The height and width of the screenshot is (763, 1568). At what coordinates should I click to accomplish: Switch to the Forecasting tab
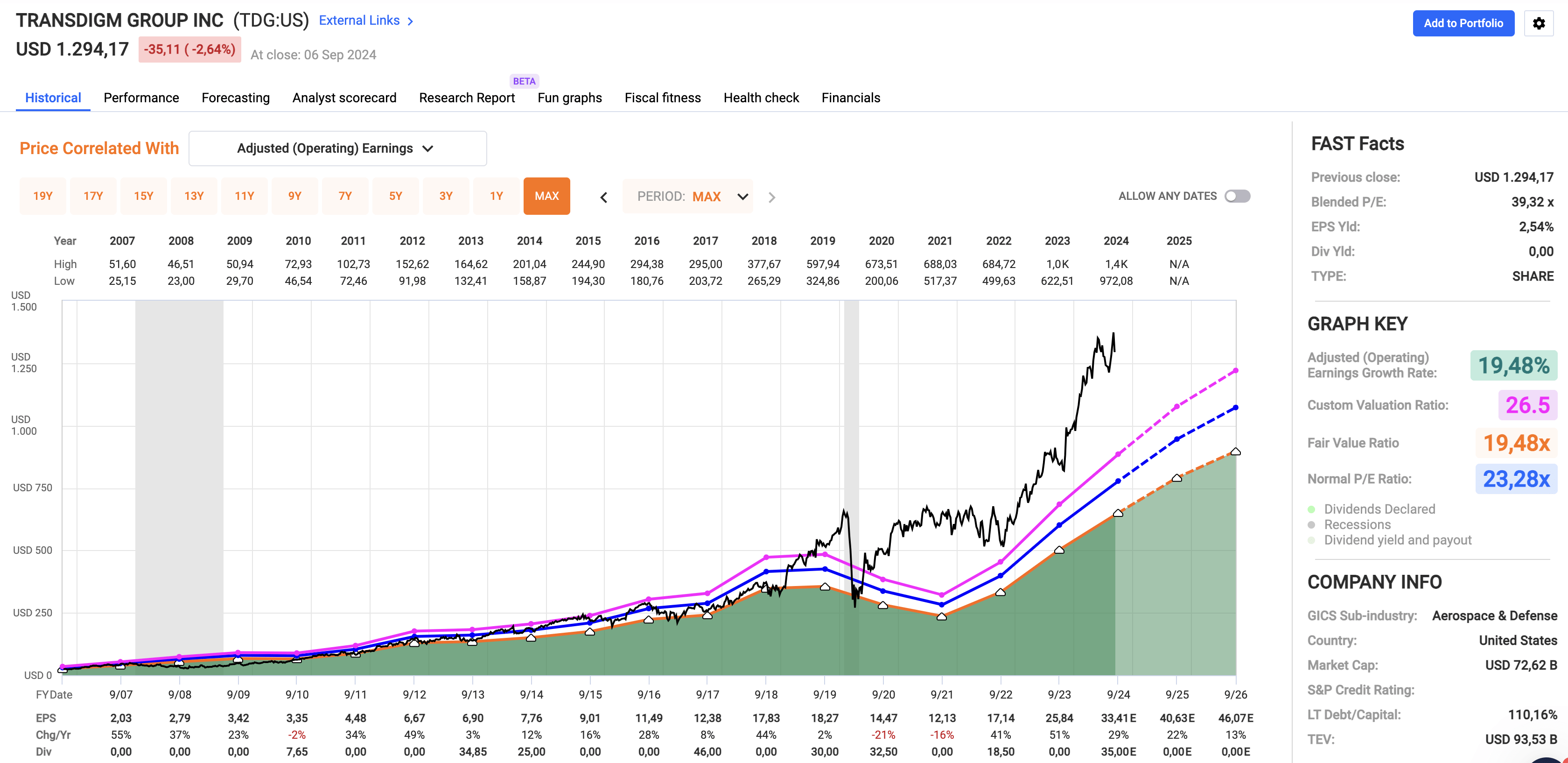[x=236, y=98]
